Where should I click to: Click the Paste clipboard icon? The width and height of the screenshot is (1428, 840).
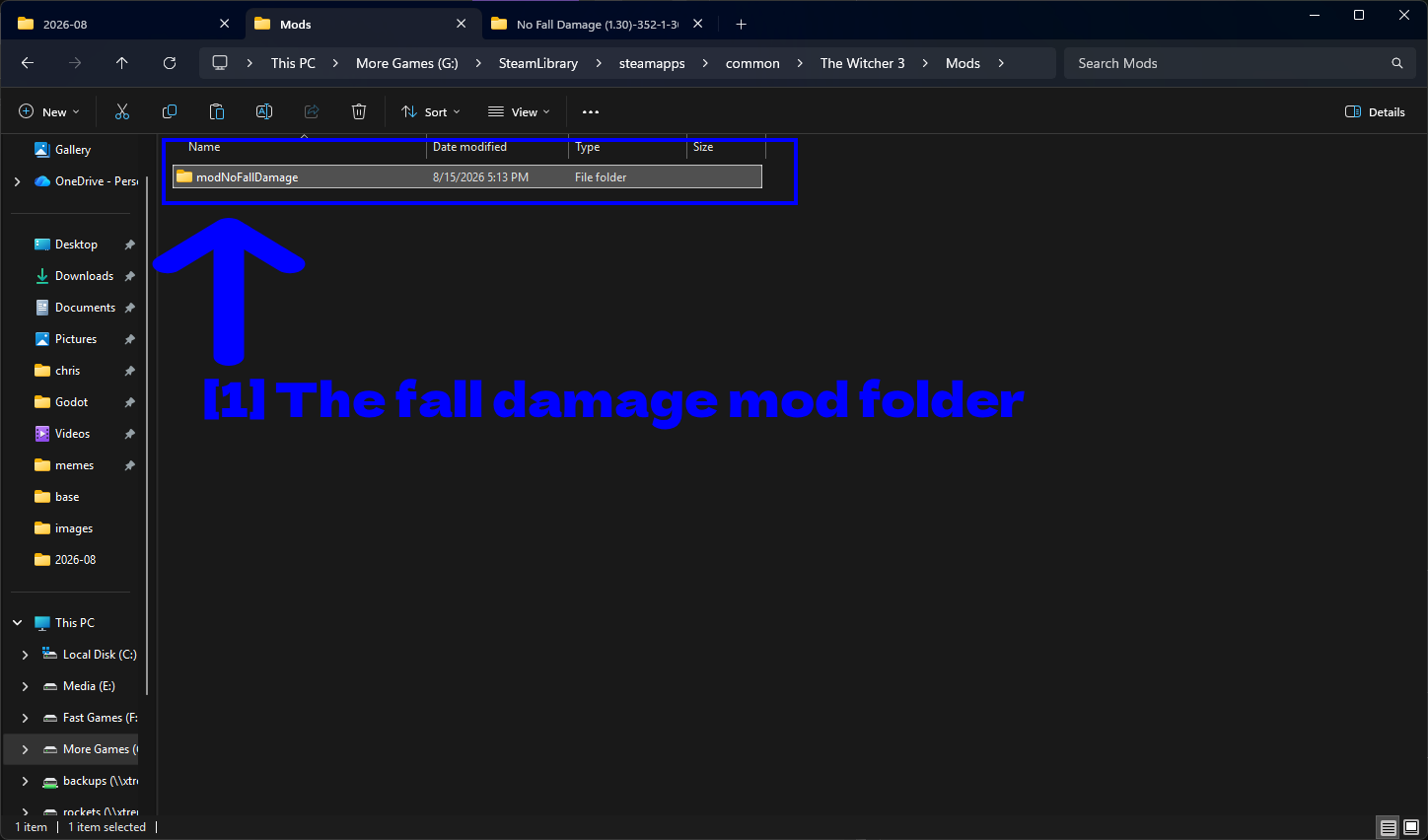coord(217,111)
